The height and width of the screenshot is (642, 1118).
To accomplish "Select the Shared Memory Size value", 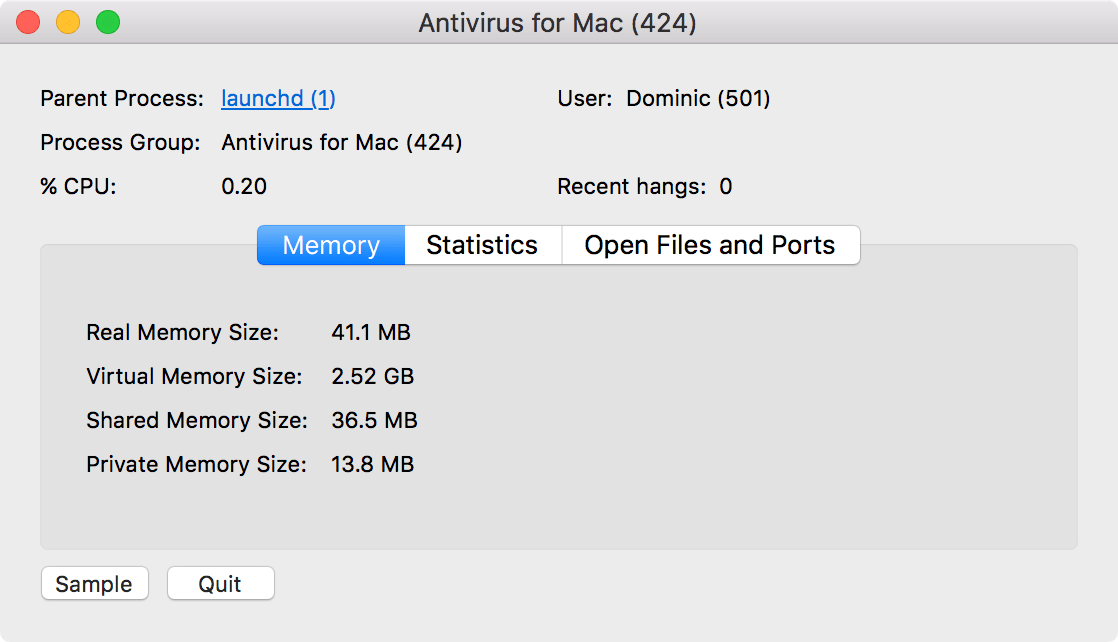I will 374,420.
